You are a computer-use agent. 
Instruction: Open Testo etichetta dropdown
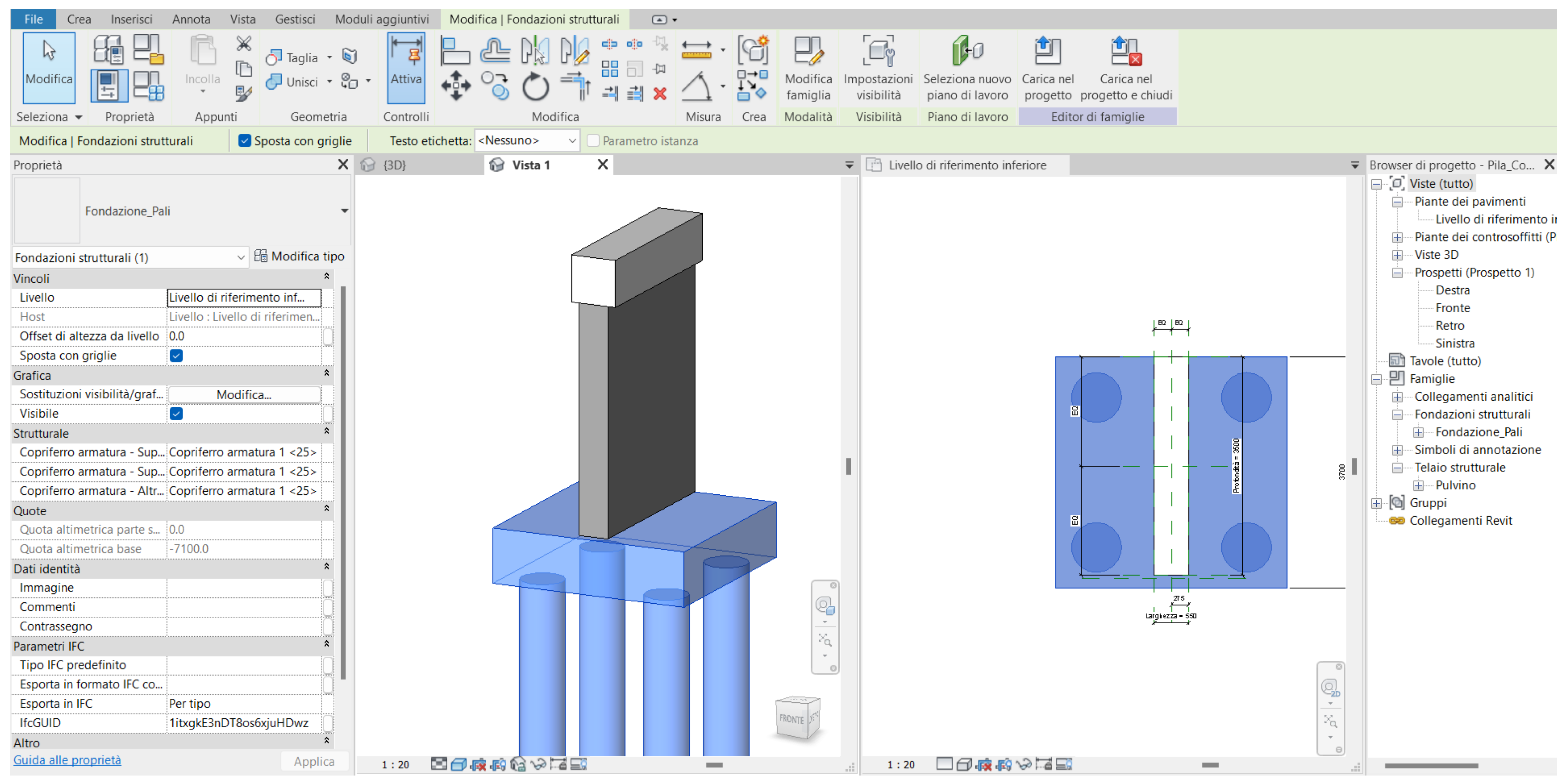point(526,141)
